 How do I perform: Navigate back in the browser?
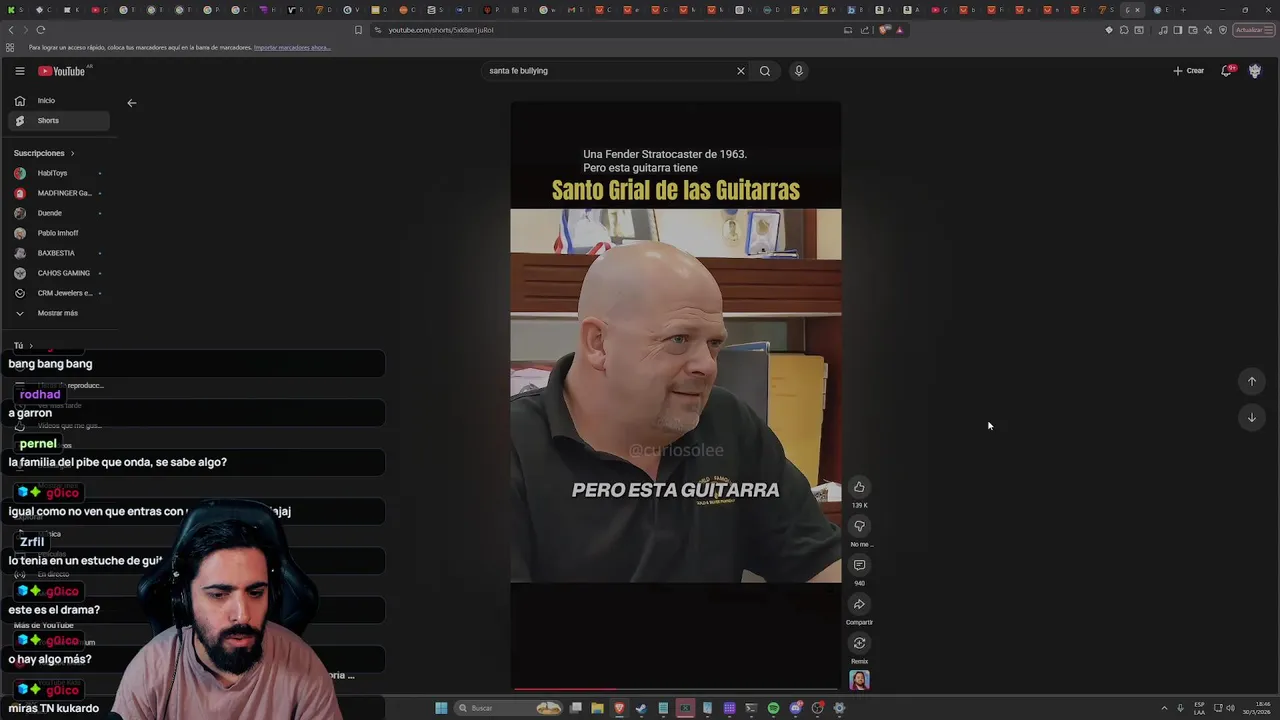click(x=11, y=30)
